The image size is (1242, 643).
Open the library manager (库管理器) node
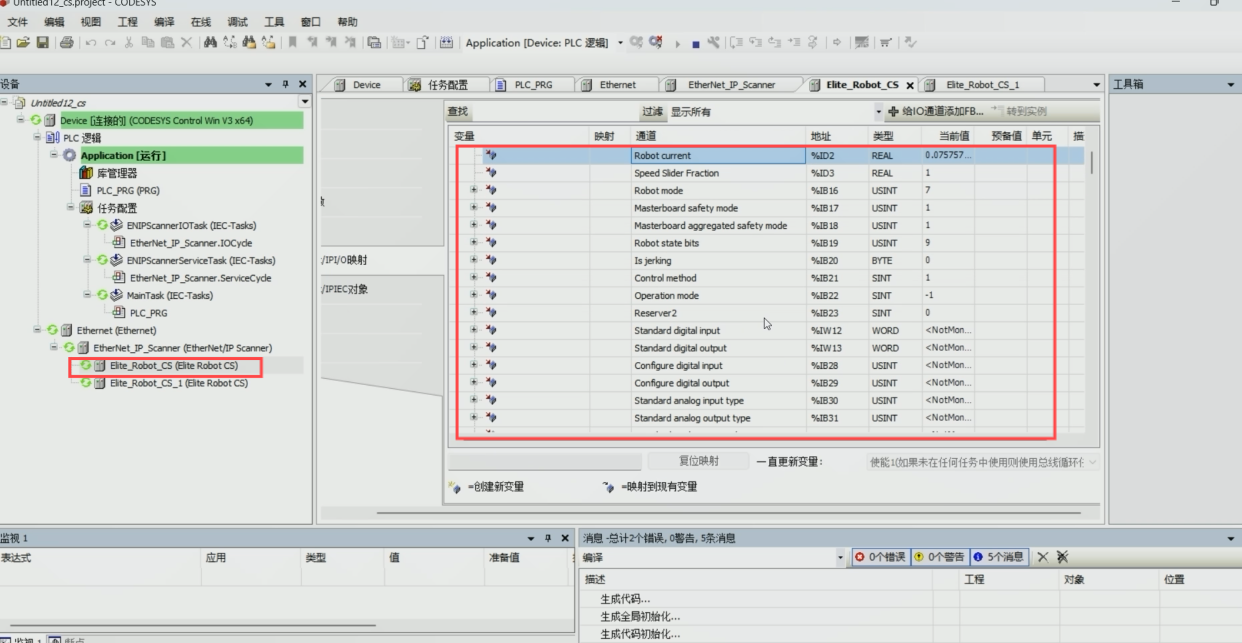point(116,173)
